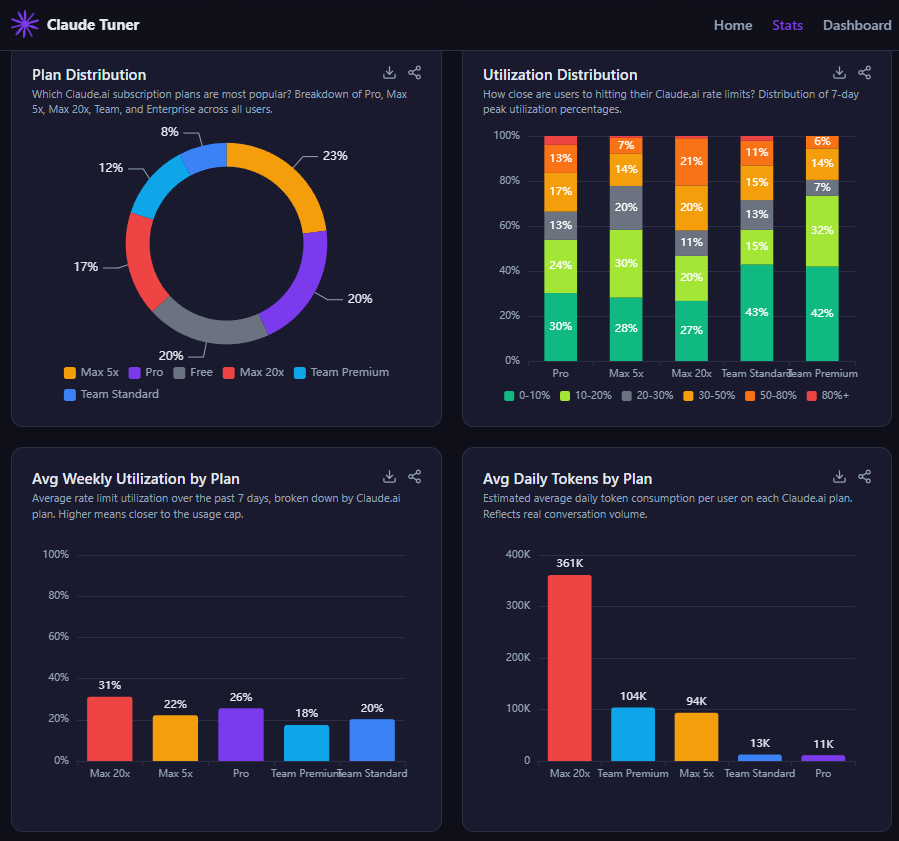Toggle the Max 5x legend item
The height and width of the screenshot is (841, 899).
pos(91,372)
